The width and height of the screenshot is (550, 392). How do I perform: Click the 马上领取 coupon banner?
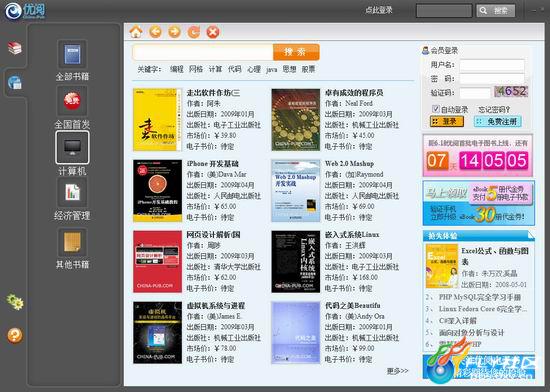[x=478, y=203]
